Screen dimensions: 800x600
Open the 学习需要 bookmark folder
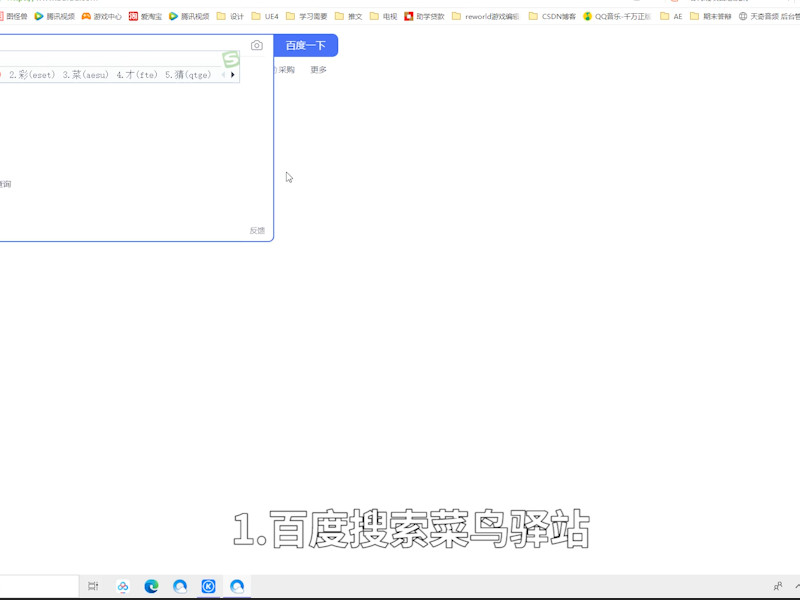pyautogui.click(x=307, y=16)
